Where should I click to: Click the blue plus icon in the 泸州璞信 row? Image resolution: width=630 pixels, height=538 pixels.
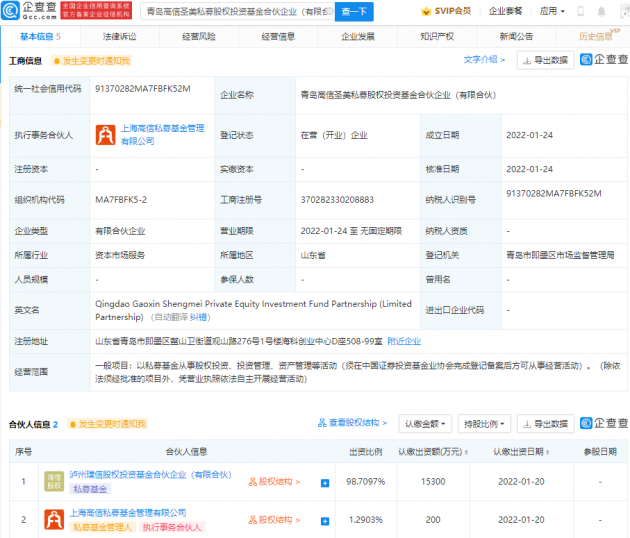[325, 482]
